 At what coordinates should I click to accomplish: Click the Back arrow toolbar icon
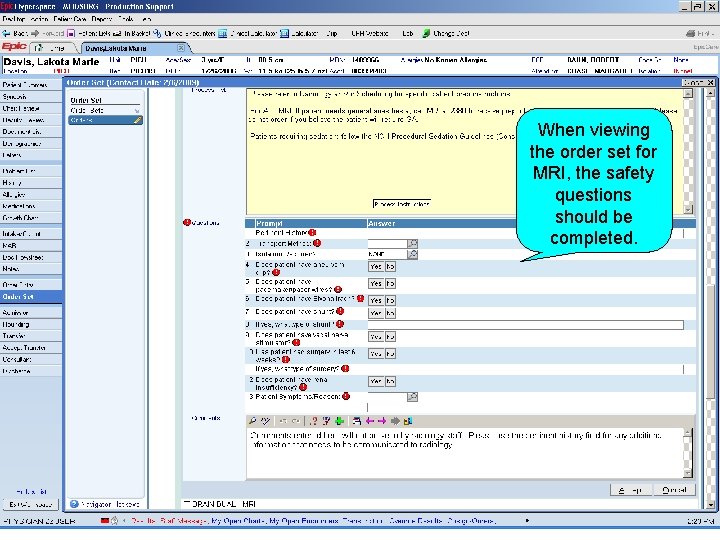coord(6,33)
